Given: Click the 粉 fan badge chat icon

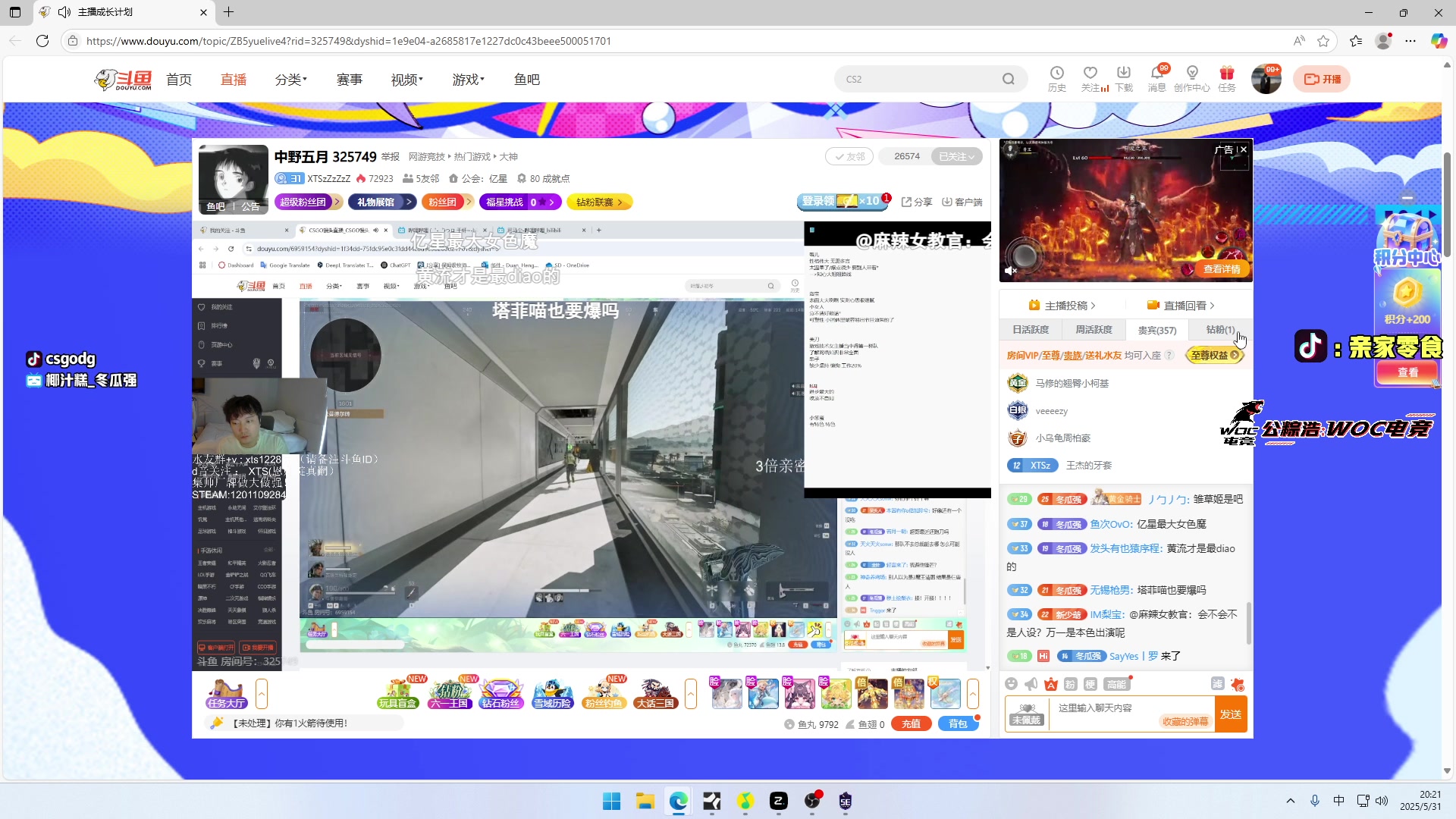Looking at the screenshot, I should point(1070,684).
